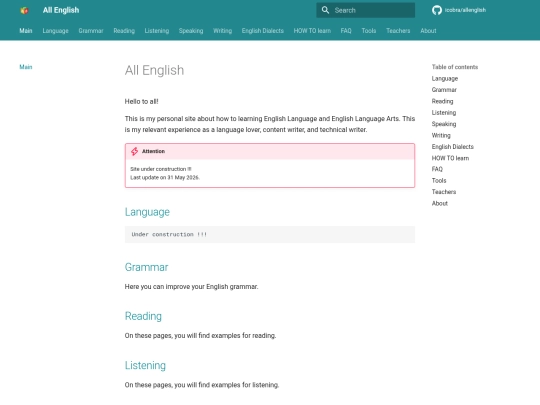Jump to About in the table of contents

tap(439, 203)
